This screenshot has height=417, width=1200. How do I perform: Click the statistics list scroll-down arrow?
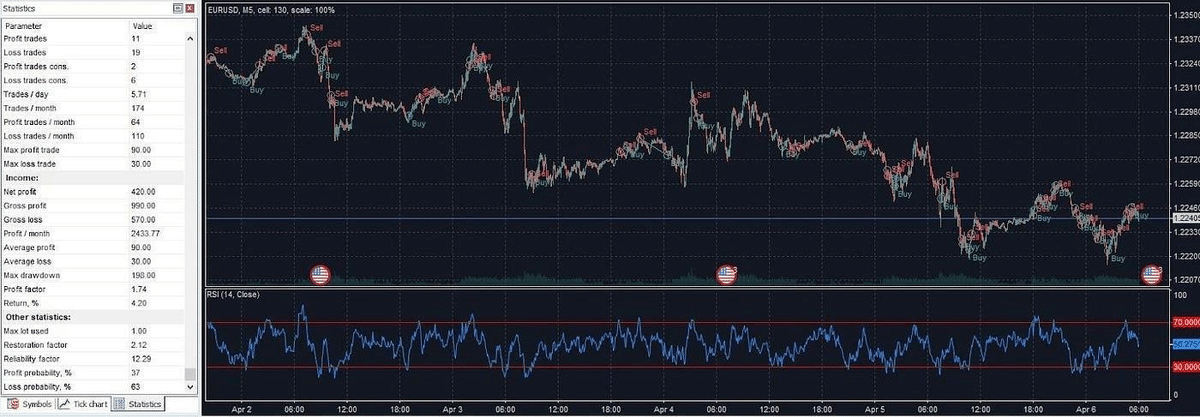190,386
